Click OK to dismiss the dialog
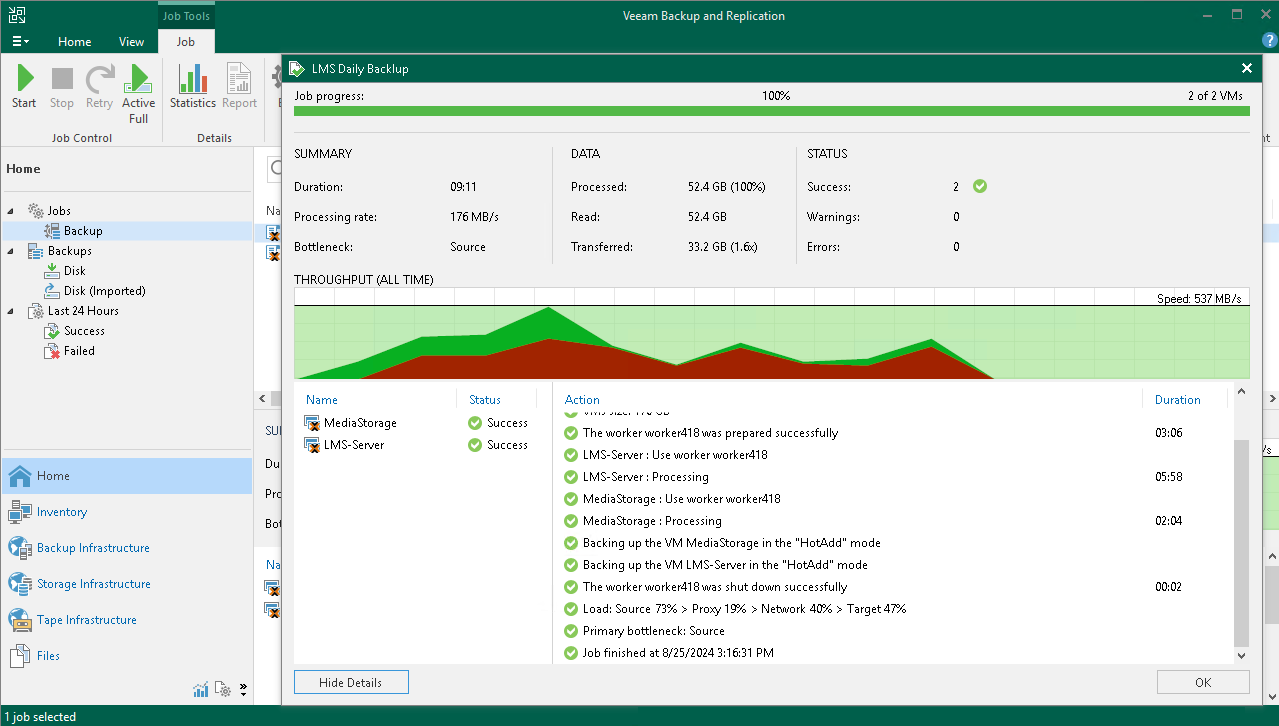Image resolution: width=1279 pixels, height=726 pixels. pyautogui.click(x=1203, y=682)
